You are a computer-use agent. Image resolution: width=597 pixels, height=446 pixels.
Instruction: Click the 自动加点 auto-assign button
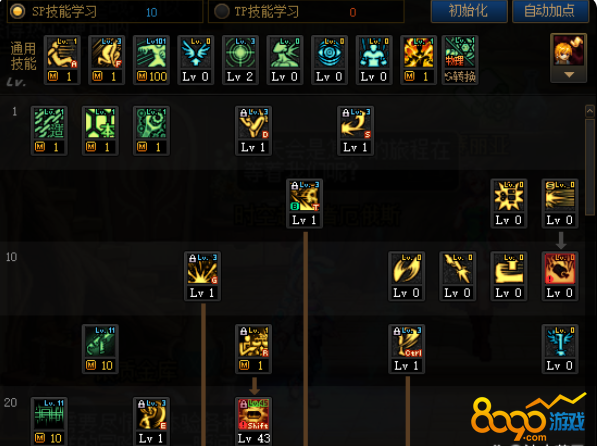click(550, 11)
